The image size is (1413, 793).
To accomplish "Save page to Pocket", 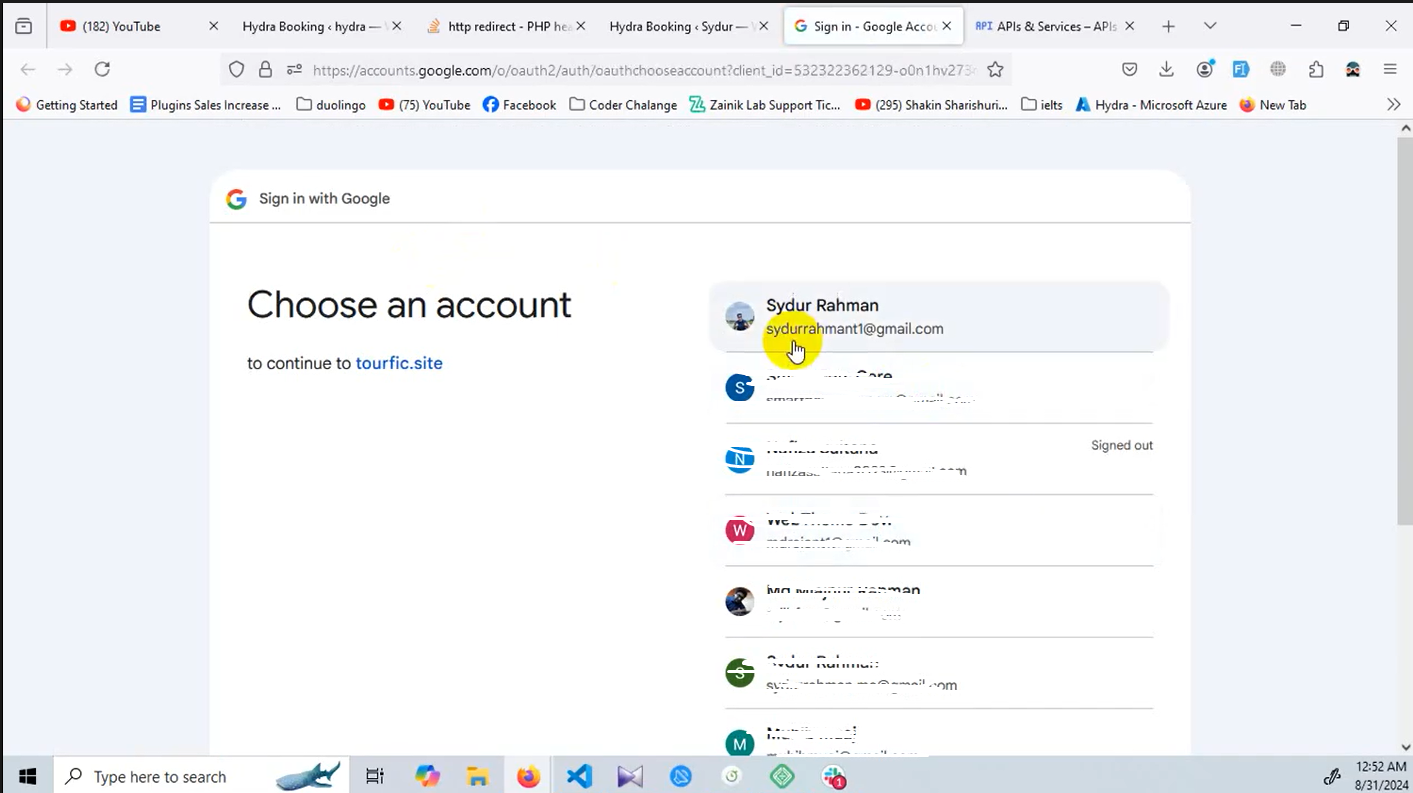I will [1129, 69].
